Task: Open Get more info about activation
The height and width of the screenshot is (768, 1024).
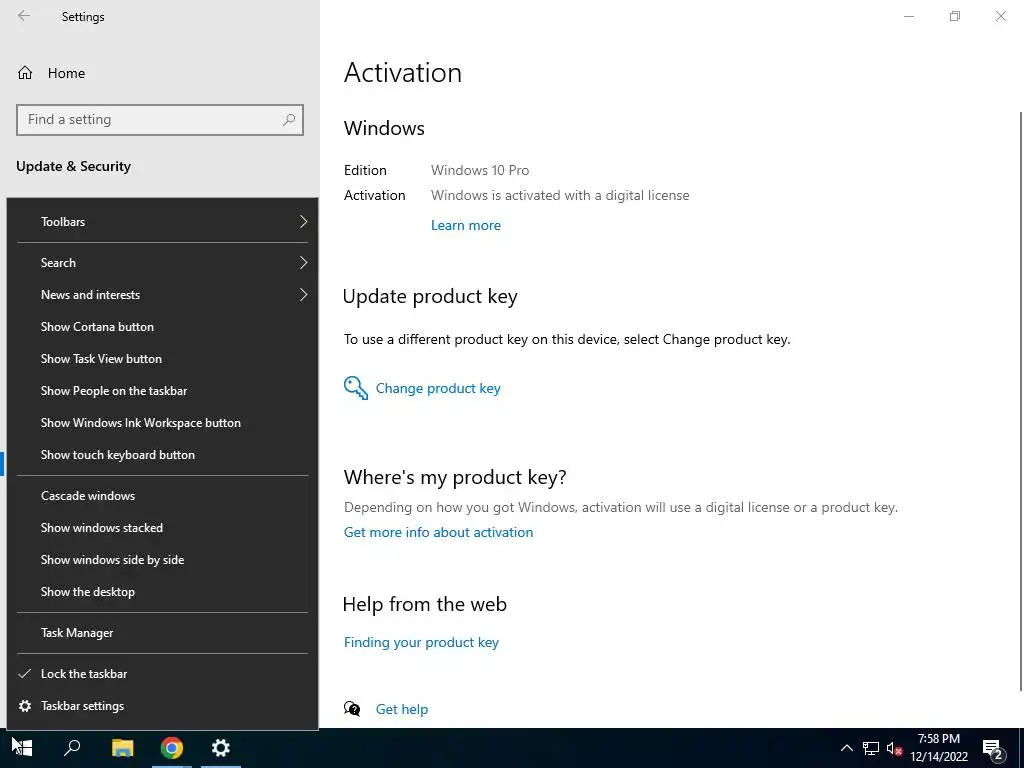Action: coord(438,532)
